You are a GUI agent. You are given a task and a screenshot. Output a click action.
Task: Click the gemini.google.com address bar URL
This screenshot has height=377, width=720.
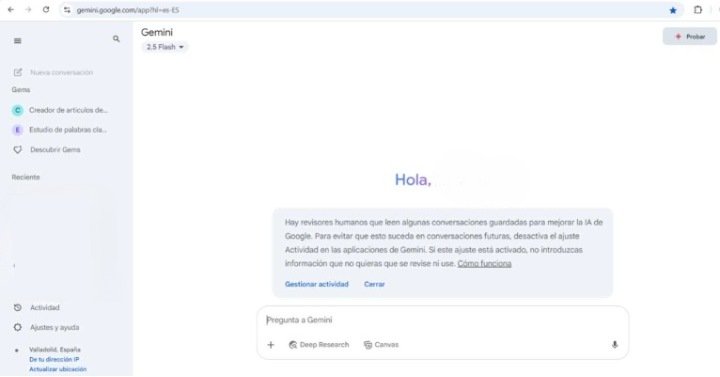click(128, 10)
